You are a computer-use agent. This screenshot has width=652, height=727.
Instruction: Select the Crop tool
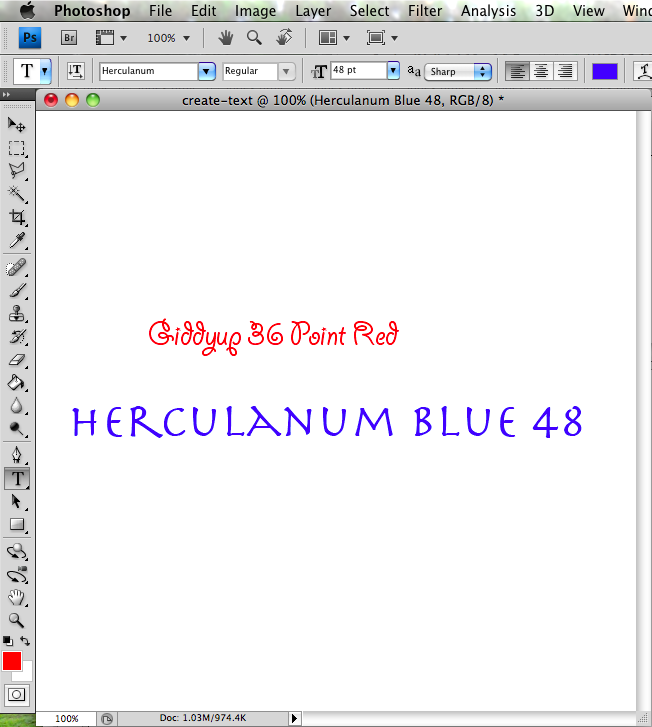pyautogui.click(x=17, y=217)
